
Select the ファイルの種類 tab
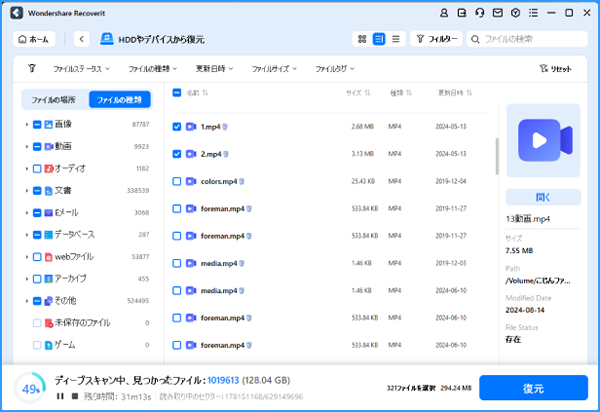click(119, 99)
